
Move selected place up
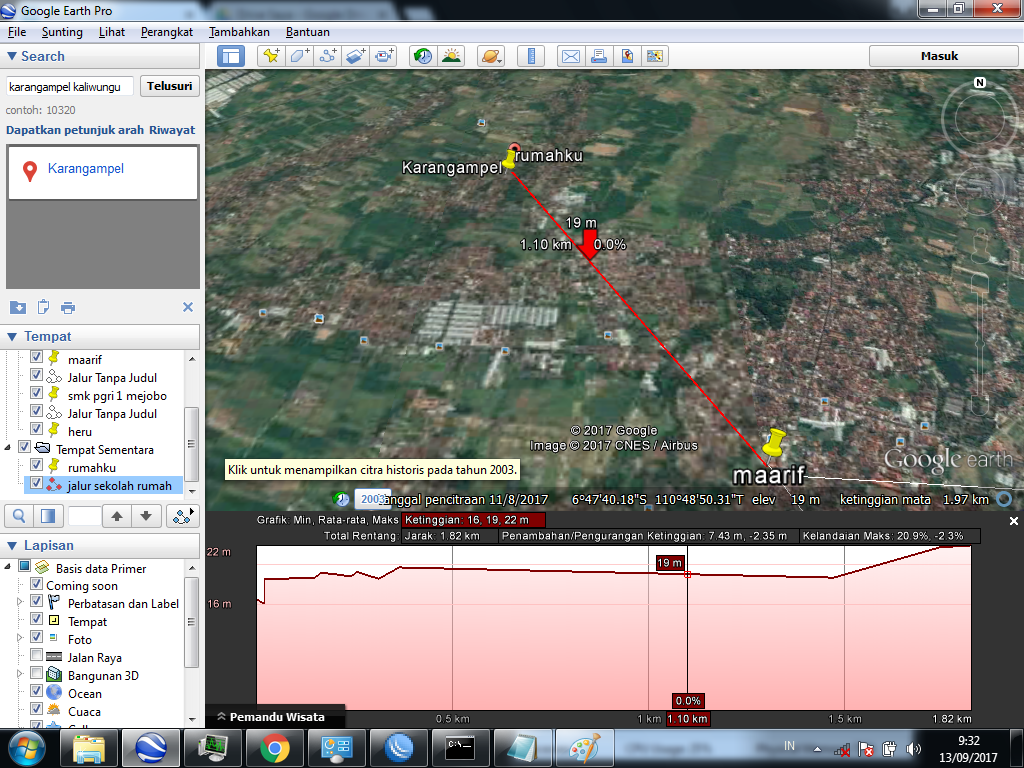pos(117,516)
